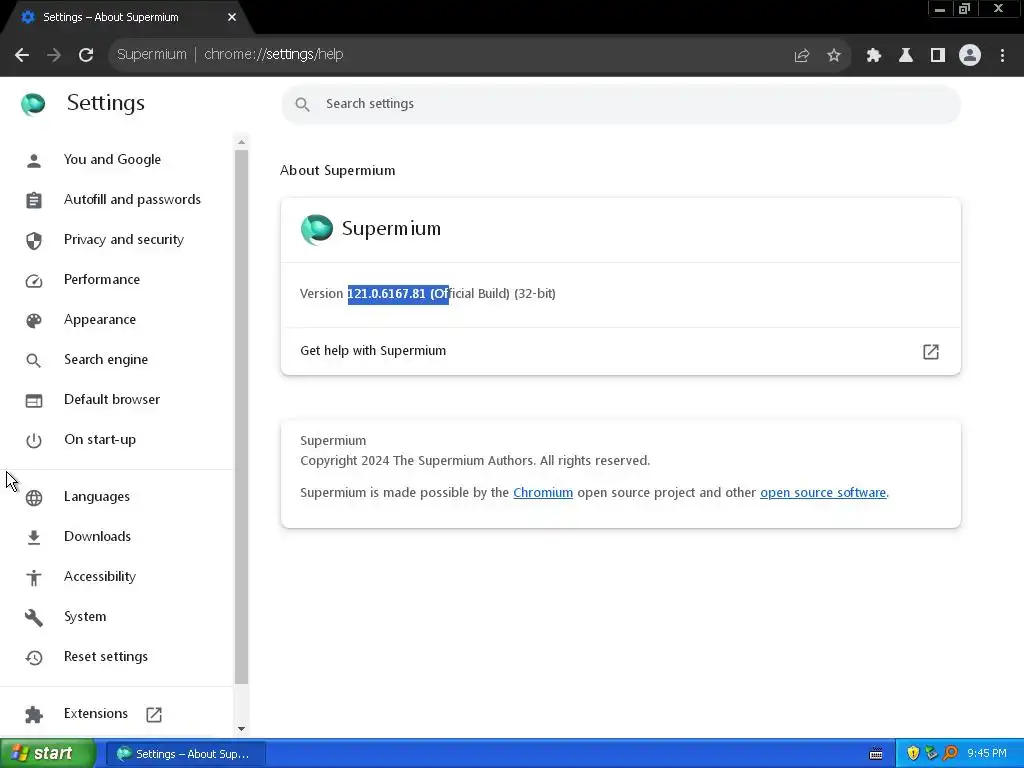
Task: Open Accessibility settings
Action: 100,576
